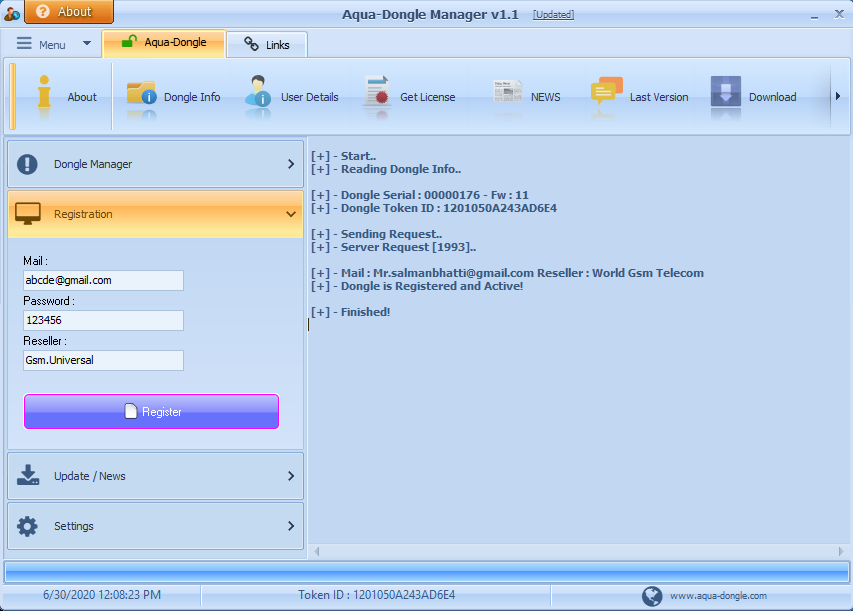Select the Last Version ribbon label
Viewport: 853px width, 611px height.
(x=659, y=97)
